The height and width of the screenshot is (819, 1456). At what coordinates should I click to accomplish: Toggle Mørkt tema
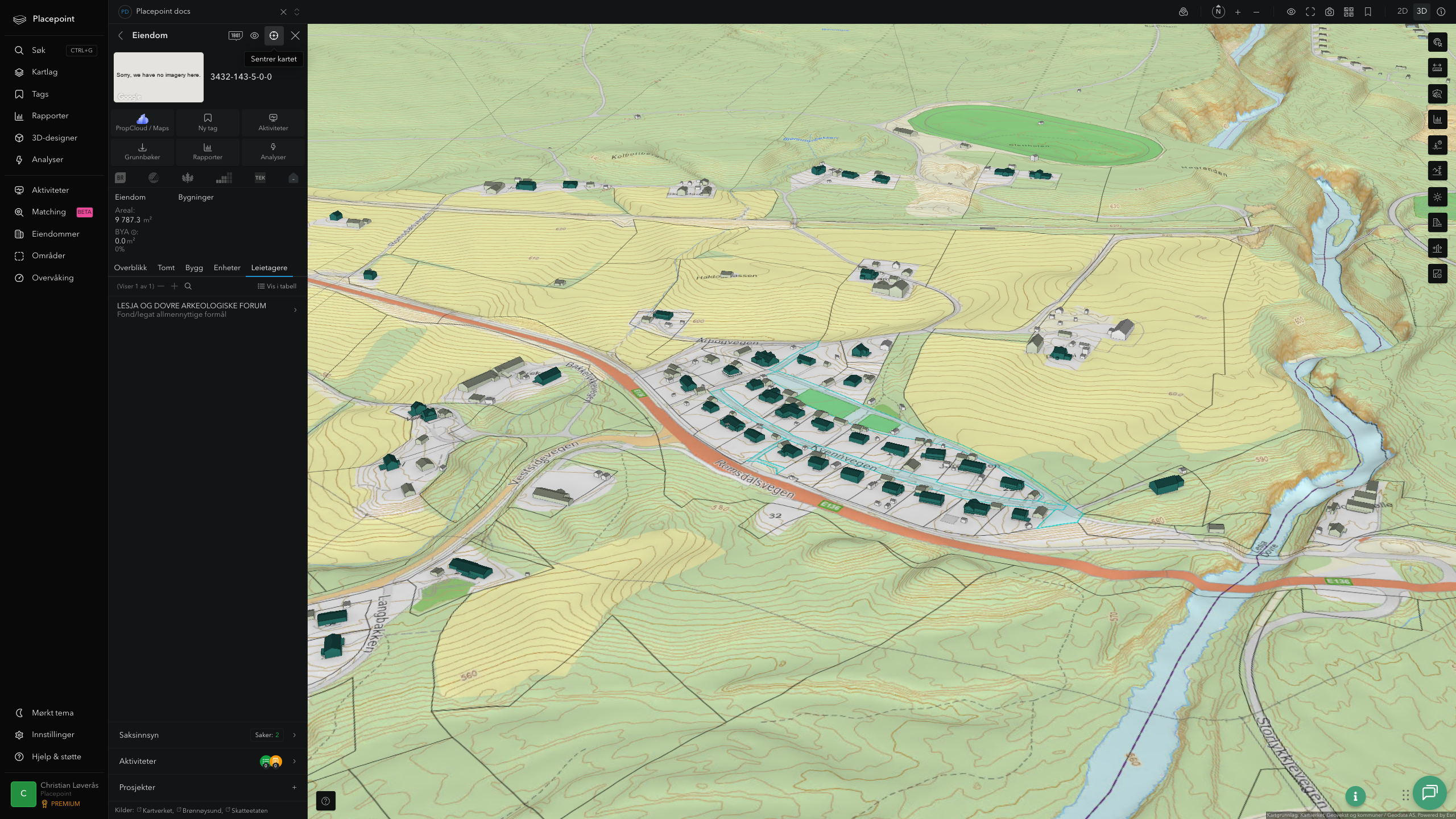(x=55, y=713)
